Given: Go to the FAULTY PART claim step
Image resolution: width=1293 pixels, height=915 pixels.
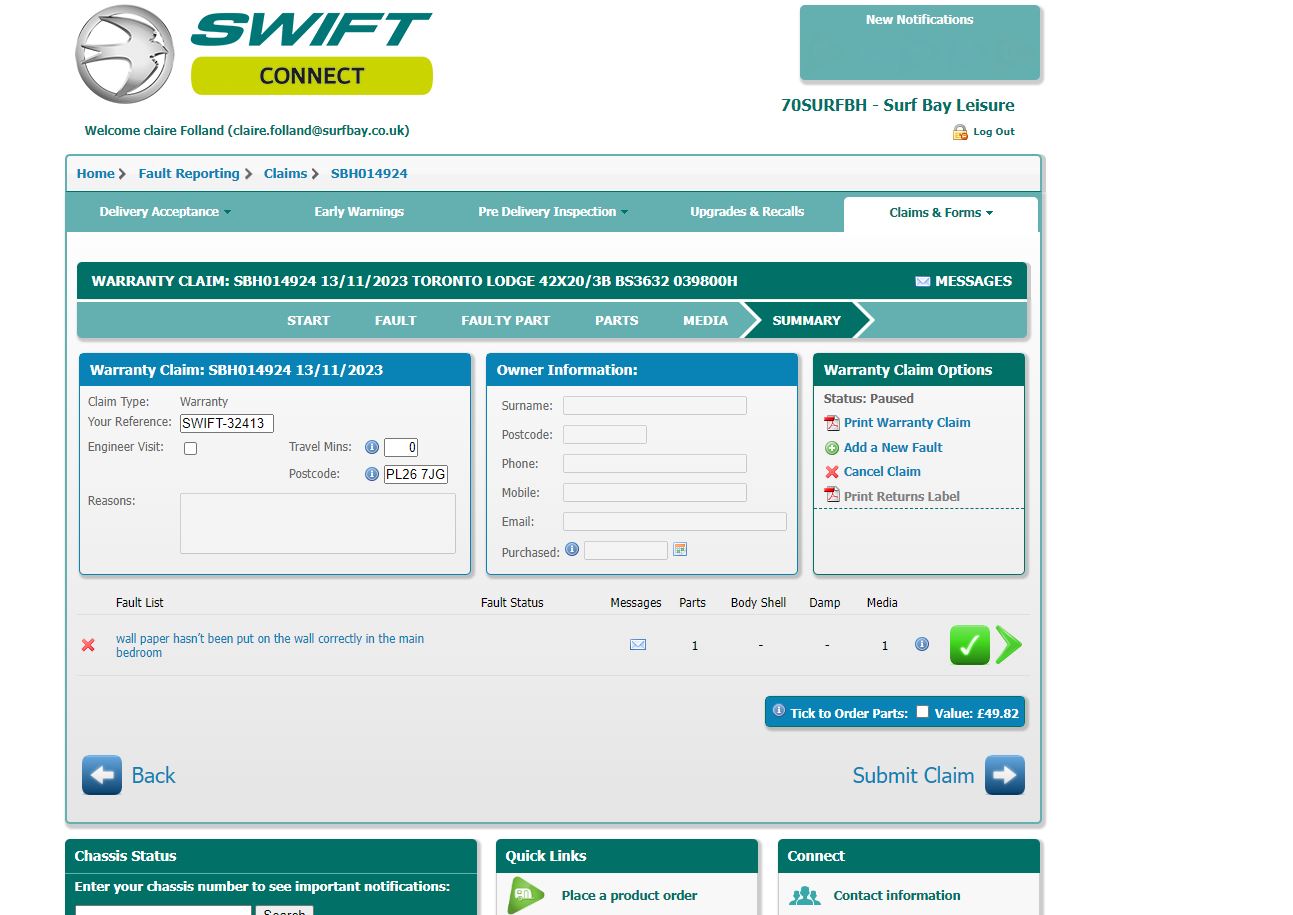Looking at the screenshot, I should (x=506, y=321).
